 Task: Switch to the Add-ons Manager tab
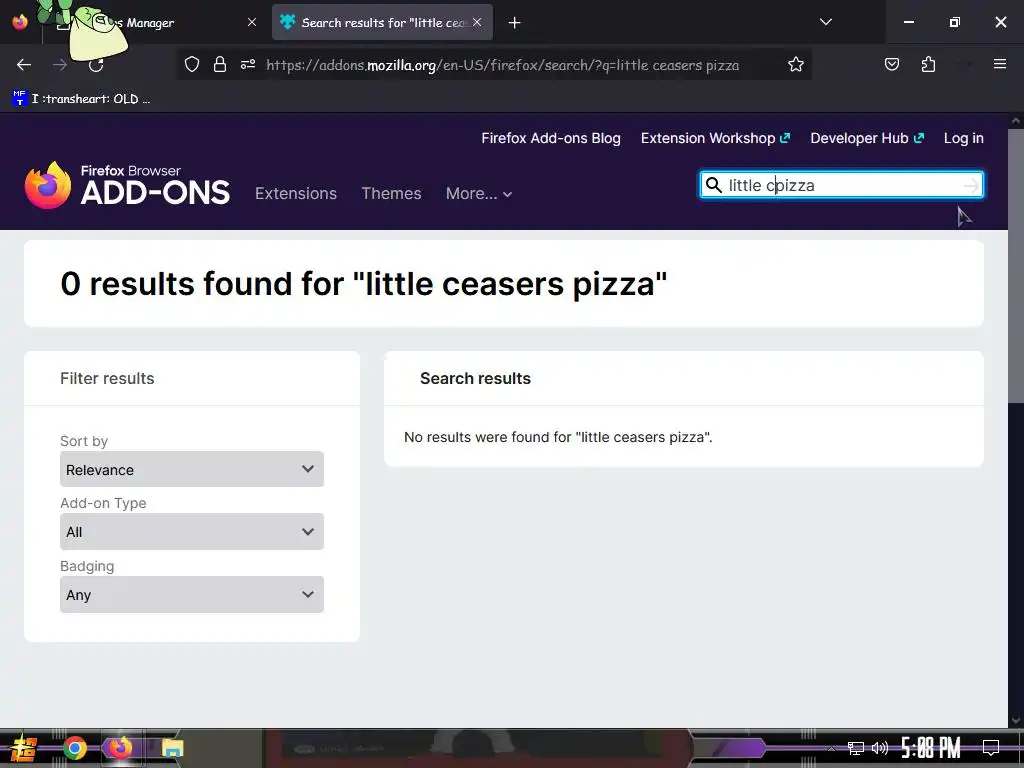153,23
